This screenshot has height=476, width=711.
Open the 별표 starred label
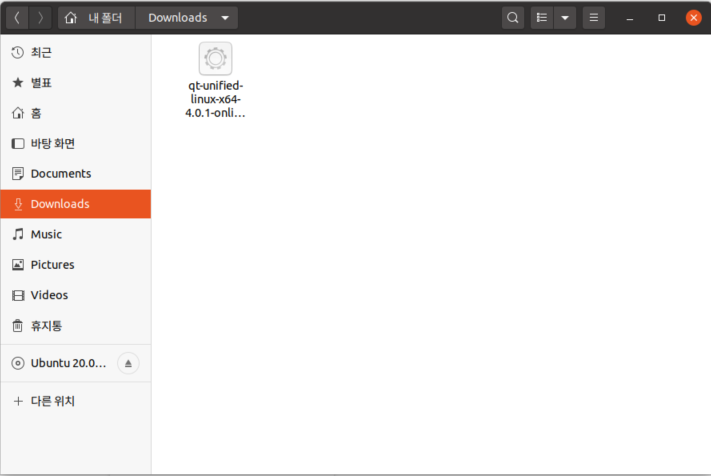point(41,83)
